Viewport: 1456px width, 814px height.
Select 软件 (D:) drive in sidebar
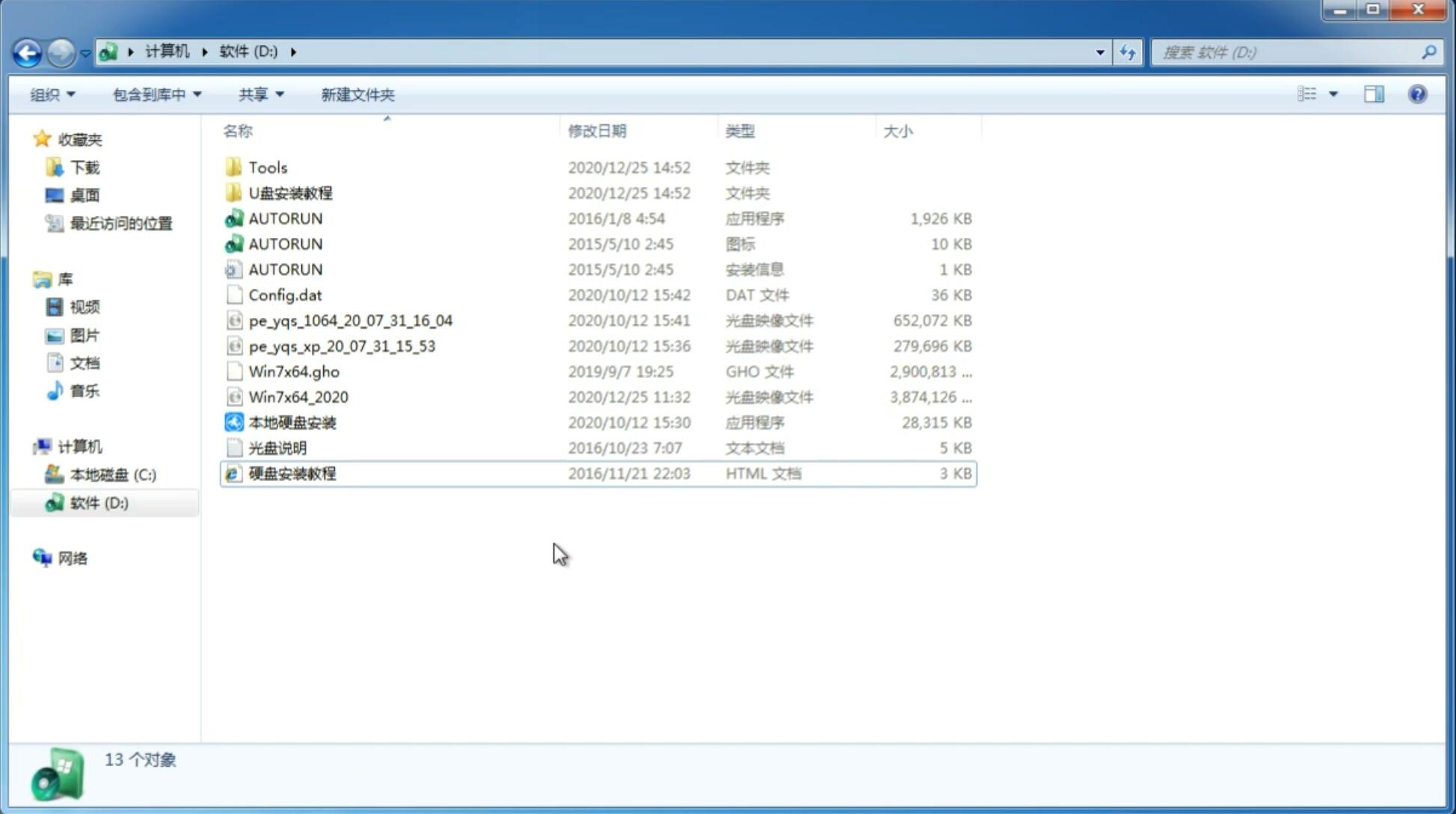[97, 503]
